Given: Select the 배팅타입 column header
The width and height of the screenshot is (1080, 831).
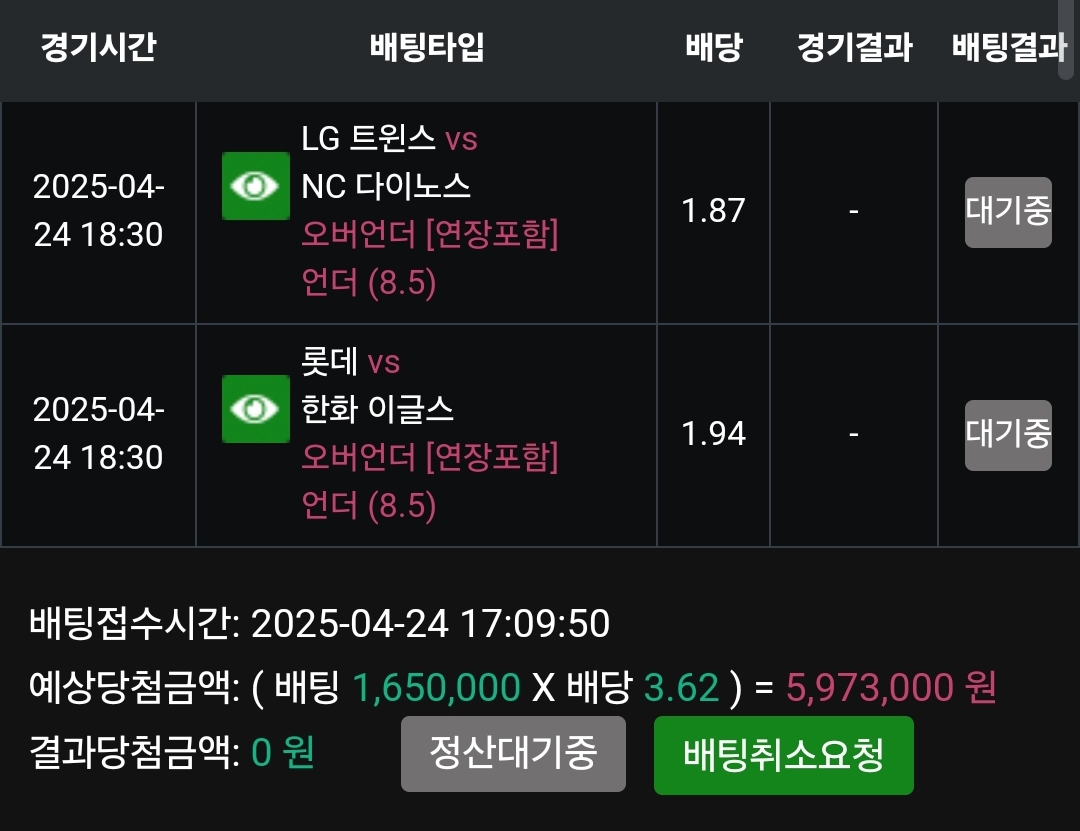Looking at the screenshot, I should (x=427, y=48).
